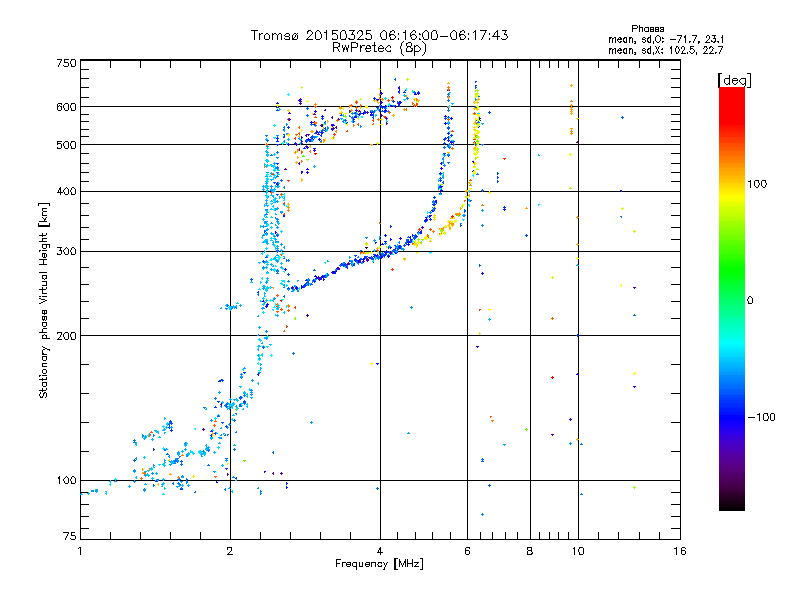Click the y-axis tick label '200'

(x=66, y=336)
